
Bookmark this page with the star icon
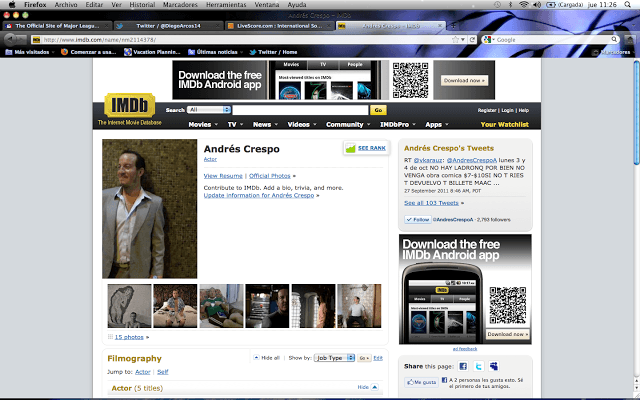[x=456, y=40]
